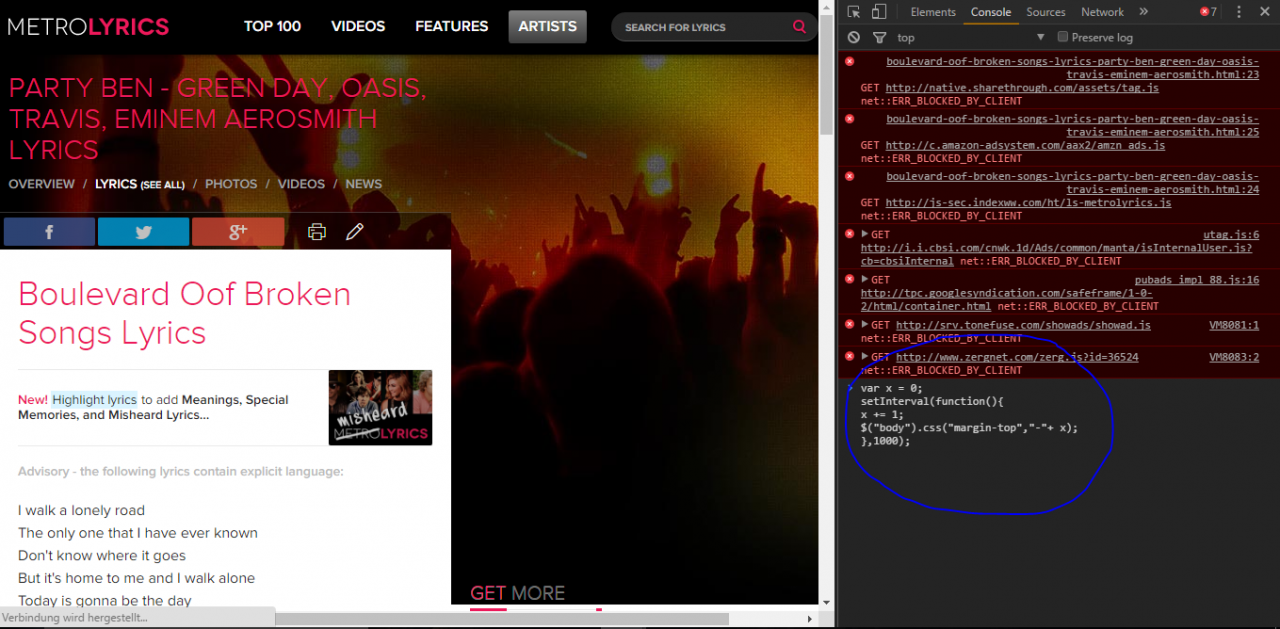
Task: Expand the GET error for showad.js
Action: coord(865,325)
